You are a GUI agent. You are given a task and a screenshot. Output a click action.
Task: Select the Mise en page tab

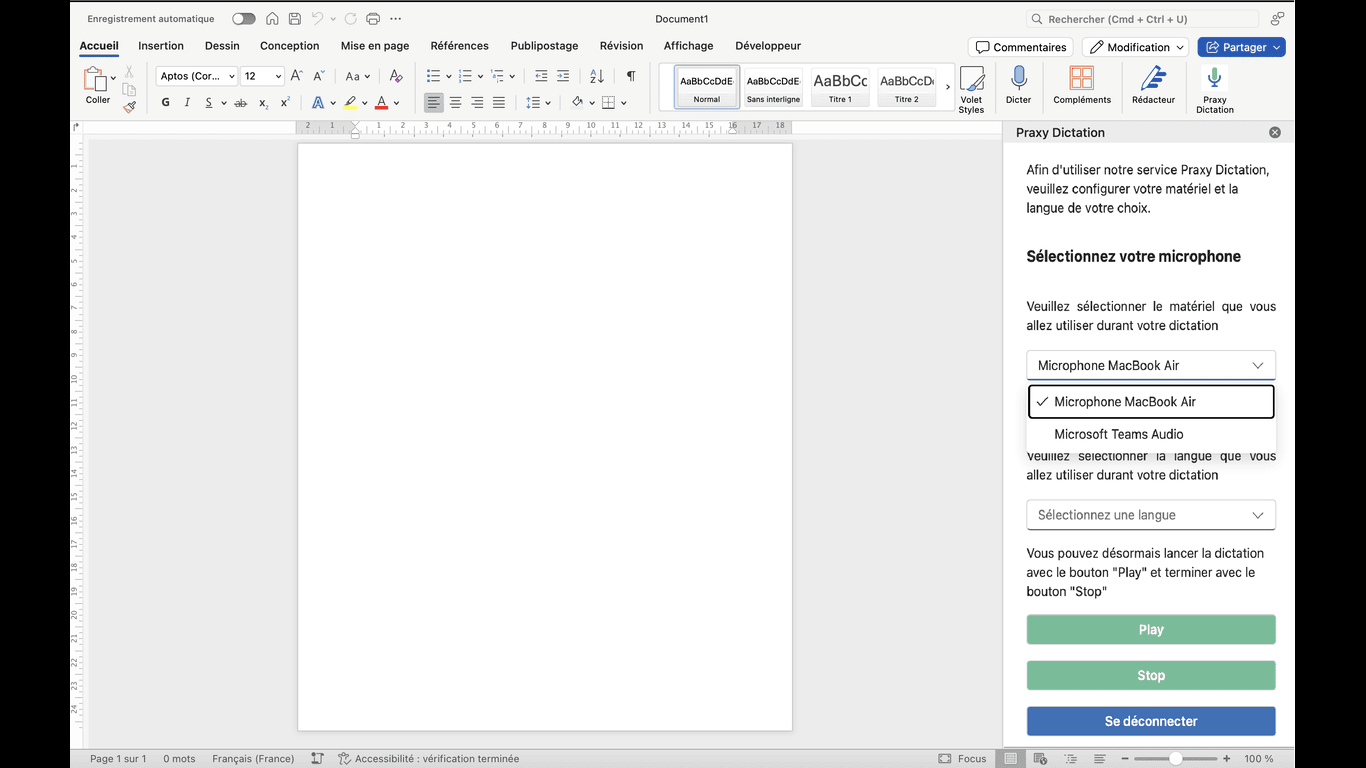pos(375,46)
